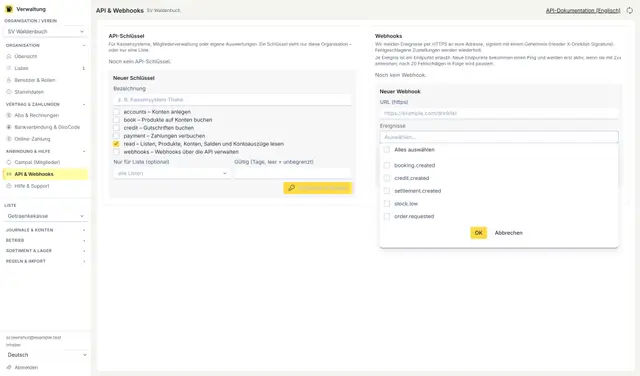This screenshot has width=640, height=376.
Task: Expand the BETRIEB section
Action: (x=45, y=240)
